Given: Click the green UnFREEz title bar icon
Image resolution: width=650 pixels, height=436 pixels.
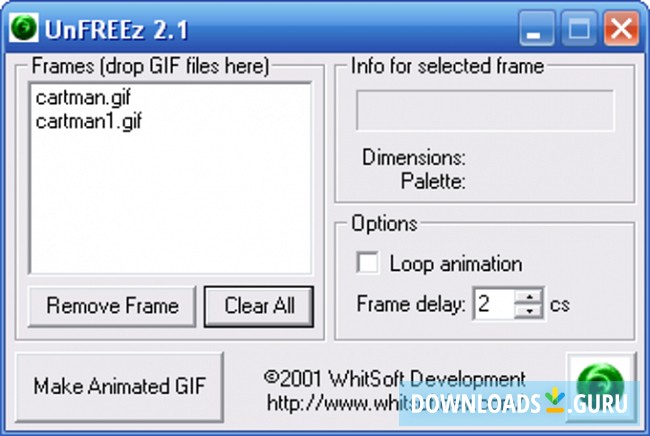Looking at the screenshot, I should click(x=24, y=28).
